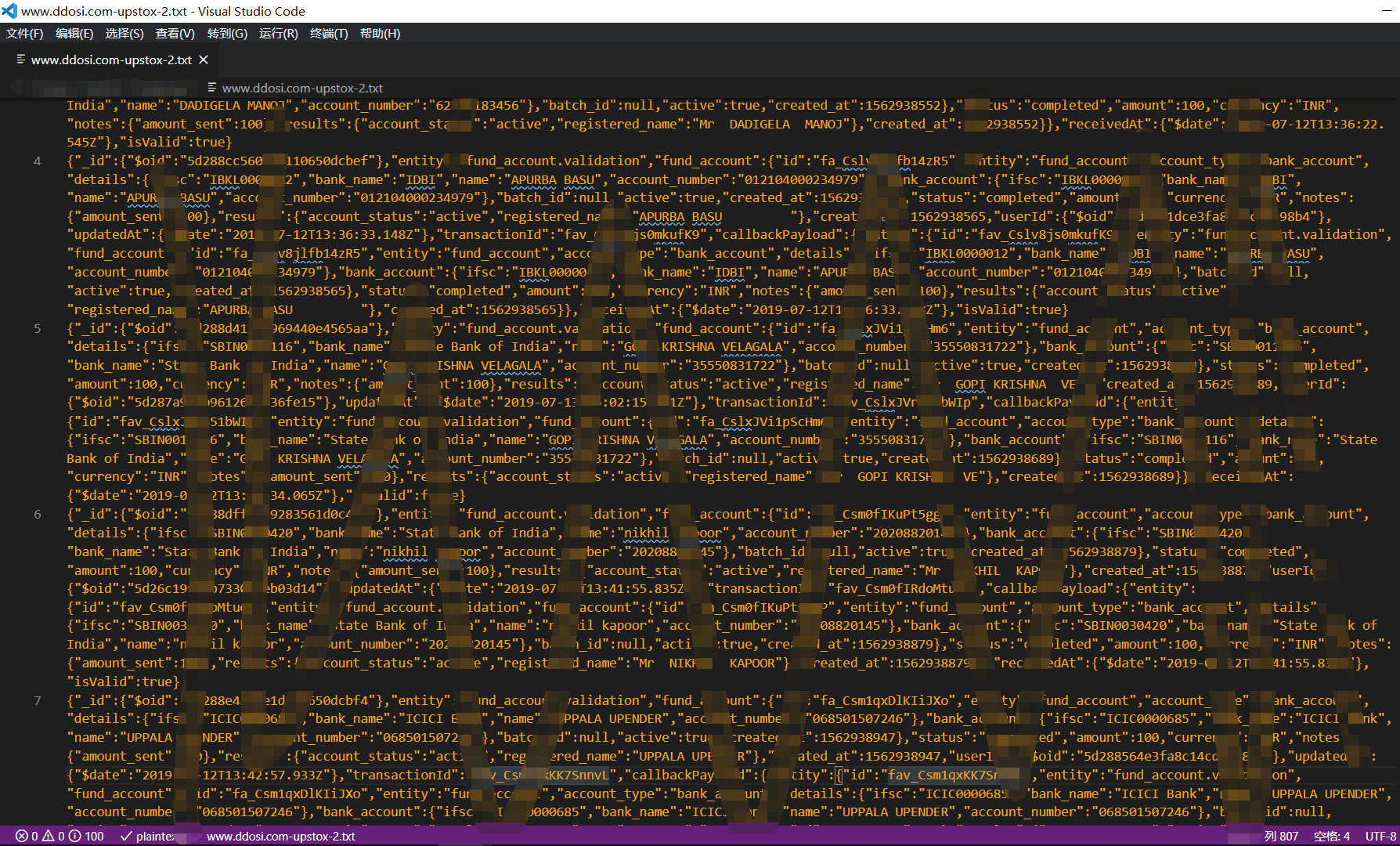Click line number 4 in gutter

38,161
